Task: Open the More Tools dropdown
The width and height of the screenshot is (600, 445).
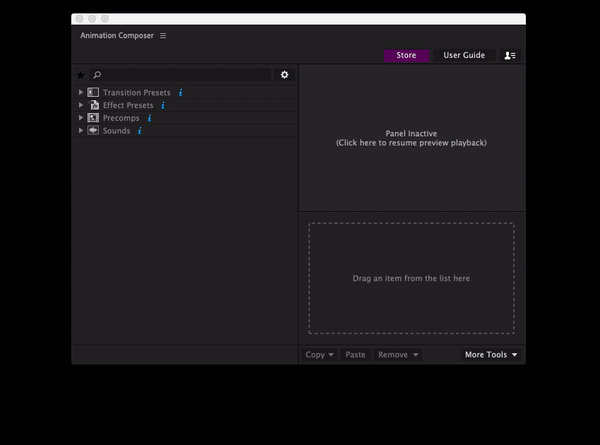Action: pyautogui.click(x=491, y=355)
